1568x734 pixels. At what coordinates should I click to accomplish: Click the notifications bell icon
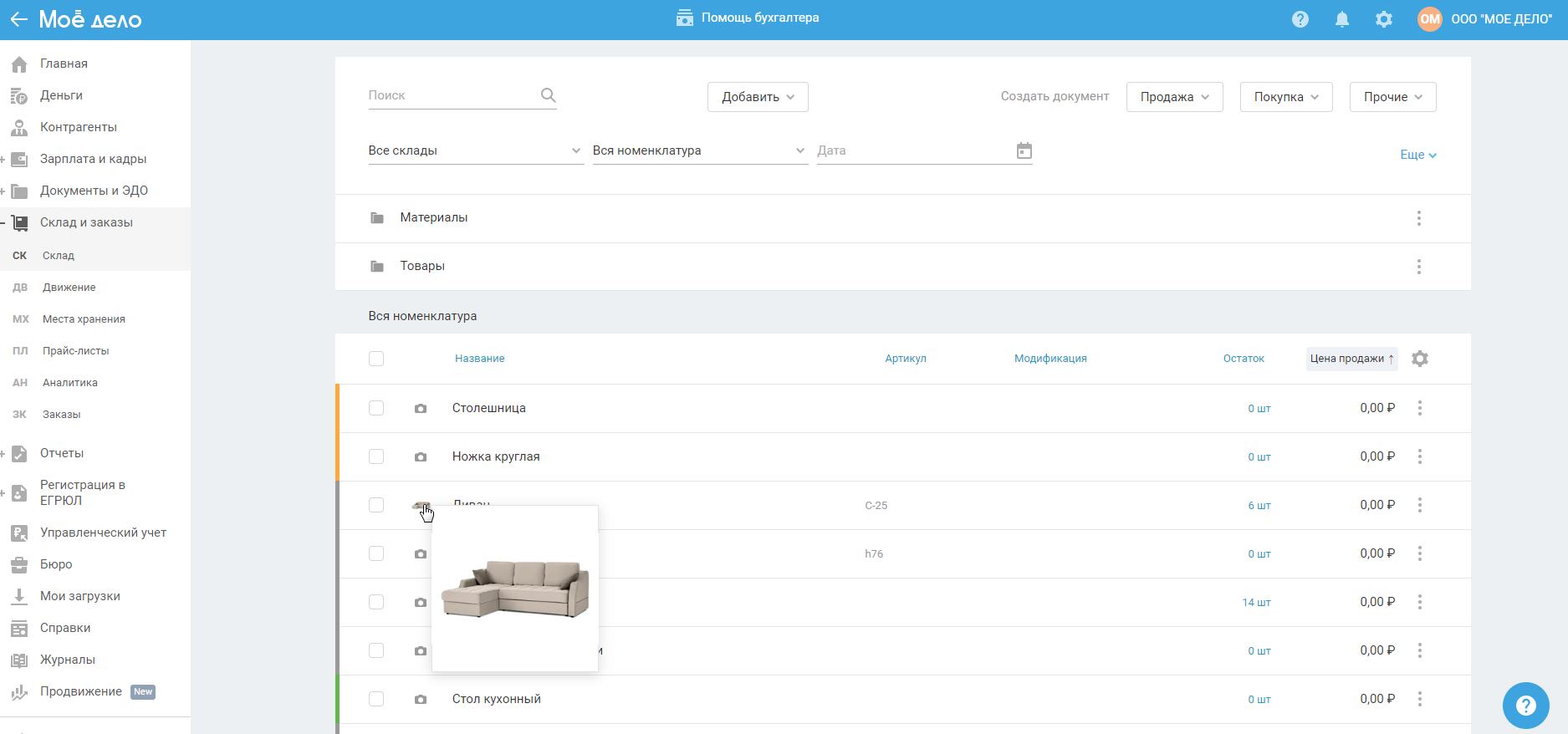pyautogui.click(x=1341, y=19)
